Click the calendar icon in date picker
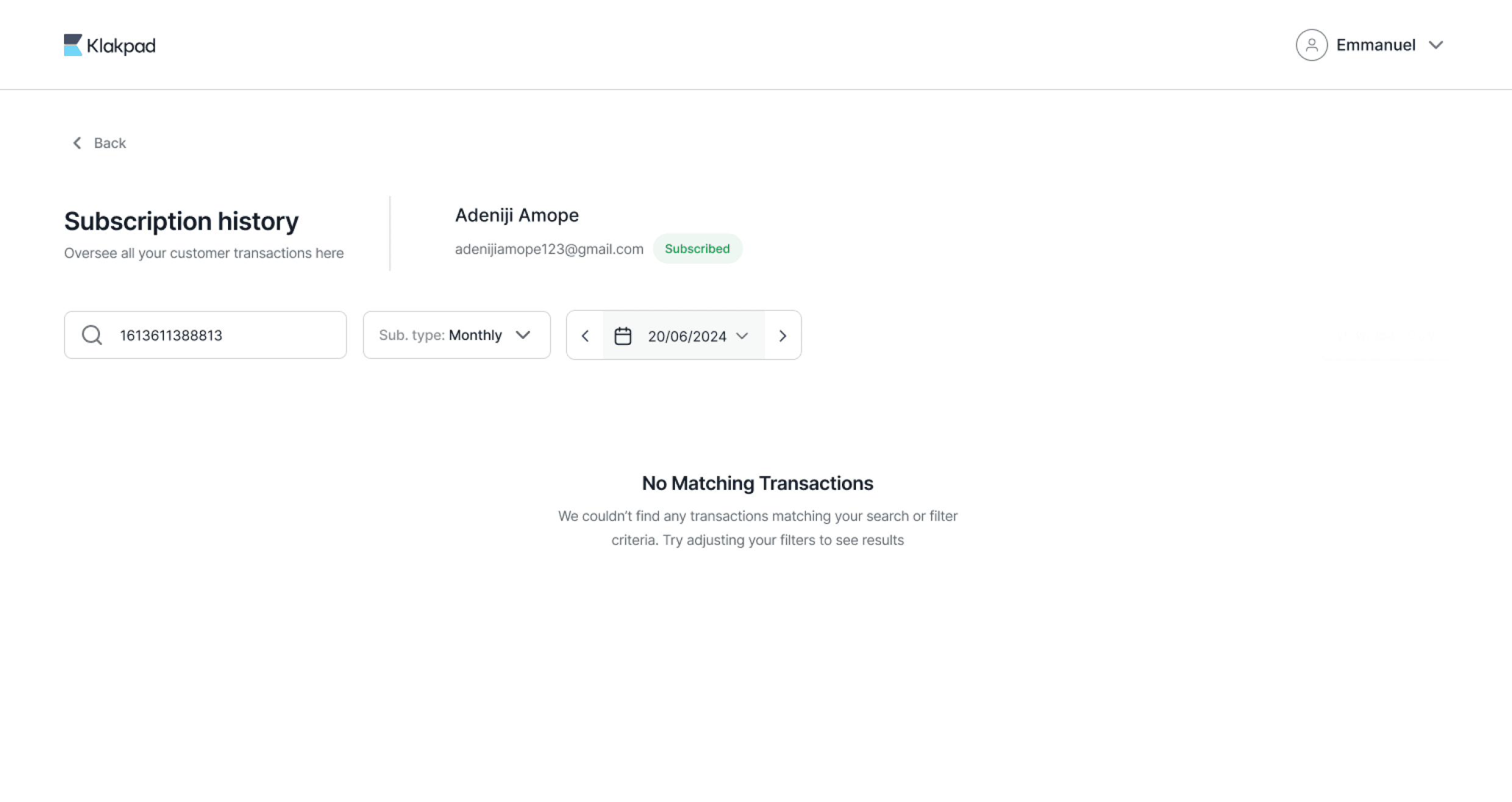The image size is (1512, 802). (622, 336)
